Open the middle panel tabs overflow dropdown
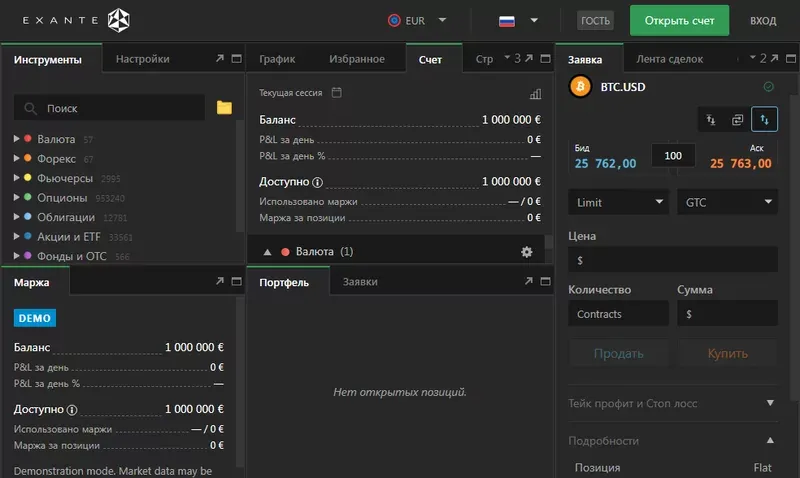Viewport: 800px width, 478px height. point(507,57)
